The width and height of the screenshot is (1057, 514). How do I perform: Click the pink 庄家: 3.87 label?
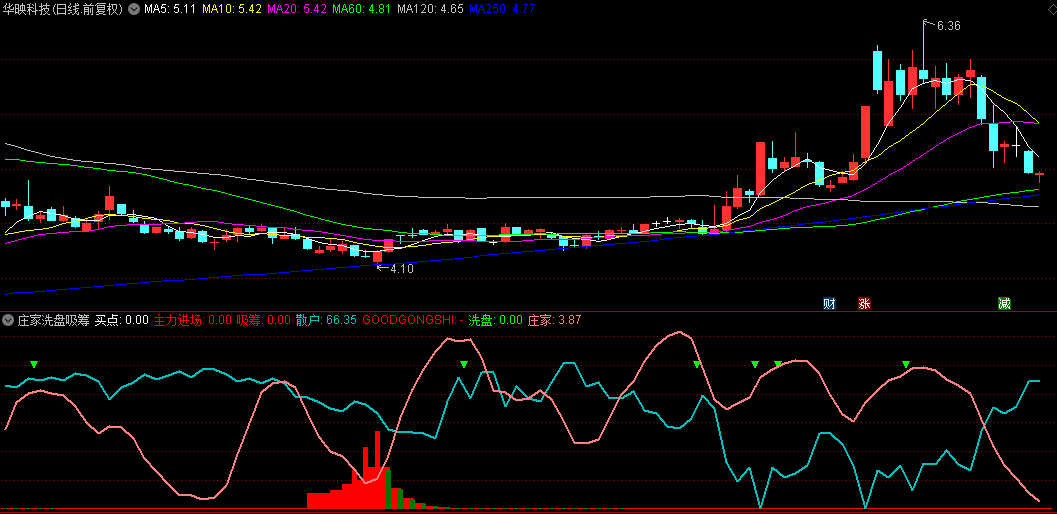(554, 320)
